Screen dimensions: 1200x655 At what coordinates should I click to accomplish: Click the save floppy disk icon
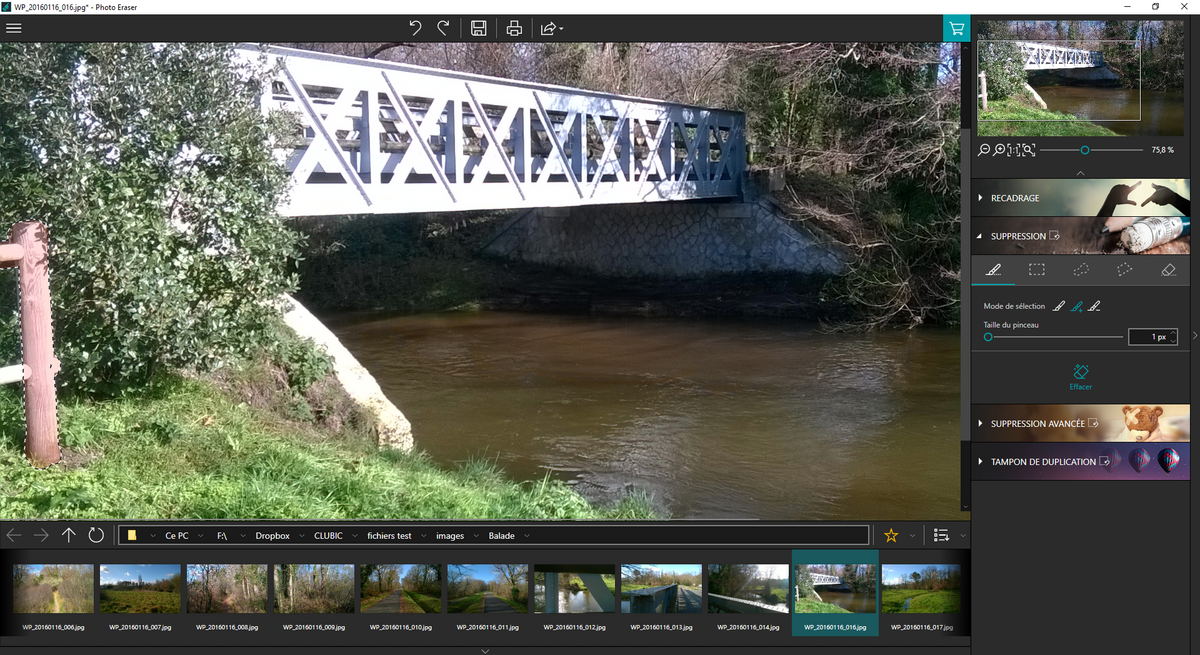click(479, 28)
